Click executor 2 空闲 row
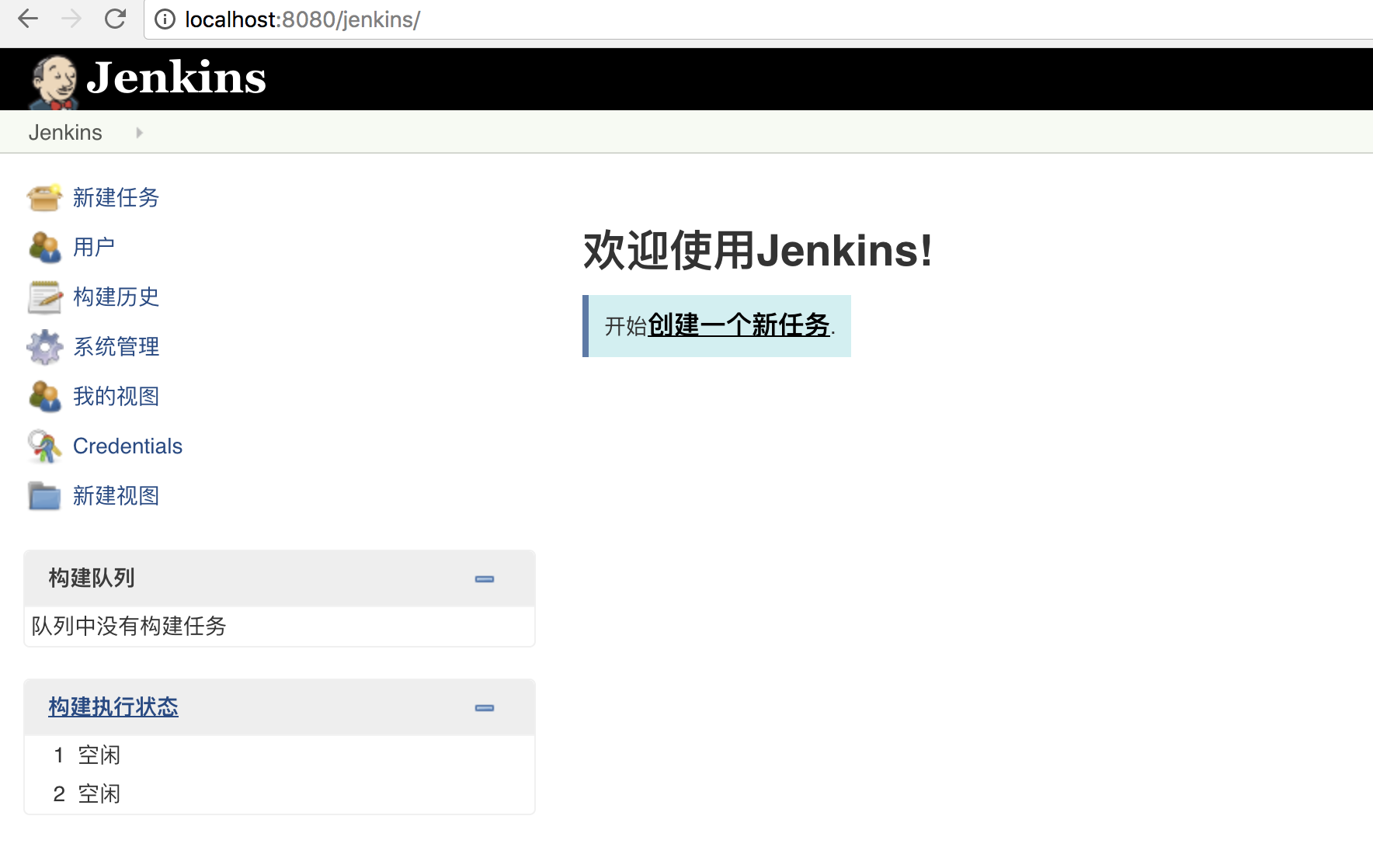The height and width of the screenshot is (868, 1373). click(x=280, y=793)
